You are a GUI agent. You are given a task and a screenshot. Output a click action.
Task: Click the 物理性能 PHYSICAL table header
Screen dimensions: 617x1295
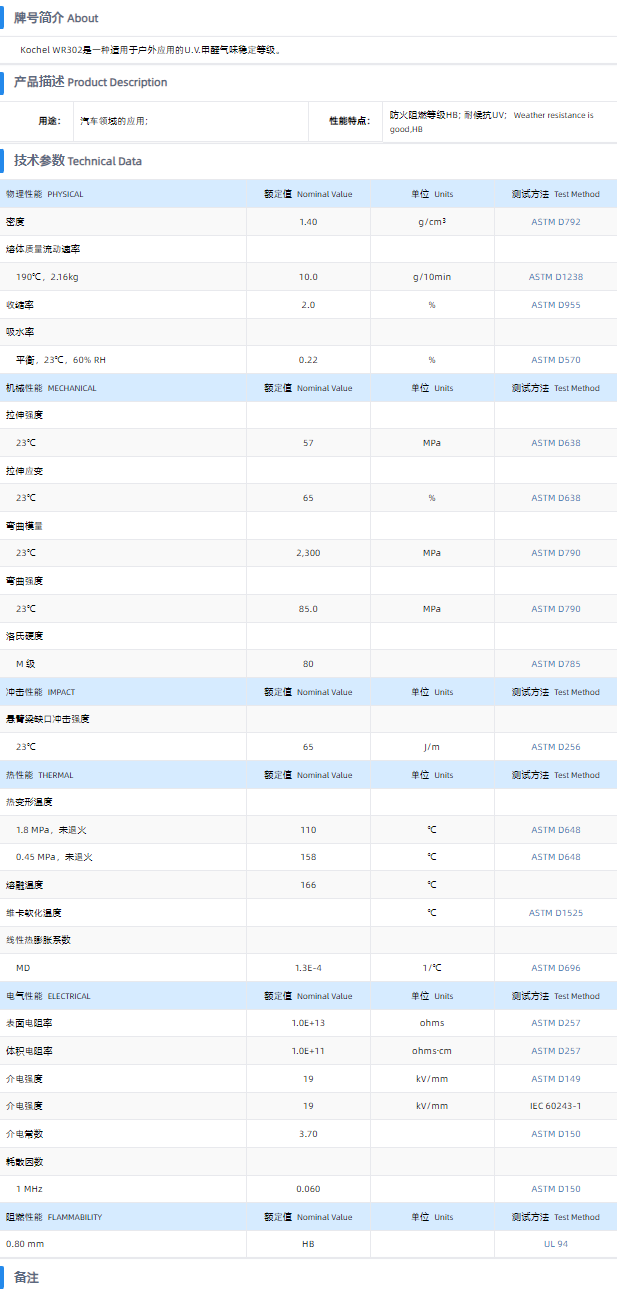(x=45, y=194)
